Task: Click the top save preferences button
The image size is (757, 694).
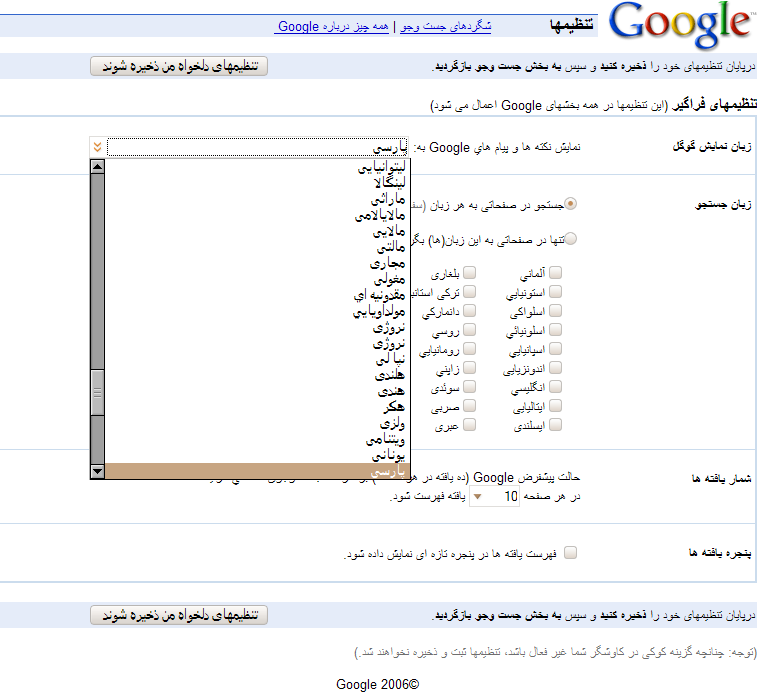Action: (x=179, y=66)
